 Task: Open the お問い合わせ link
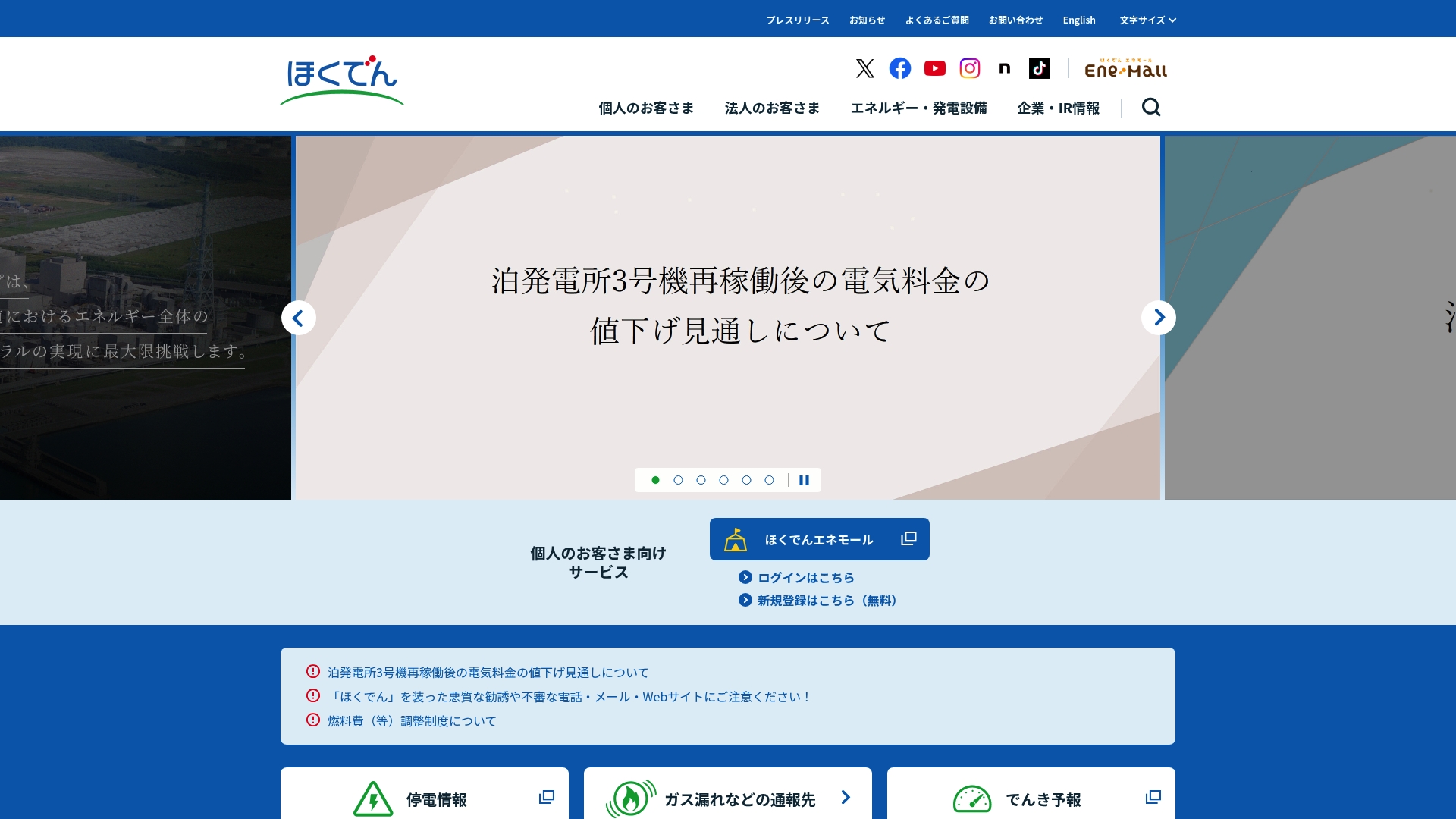pos(1016,20)
